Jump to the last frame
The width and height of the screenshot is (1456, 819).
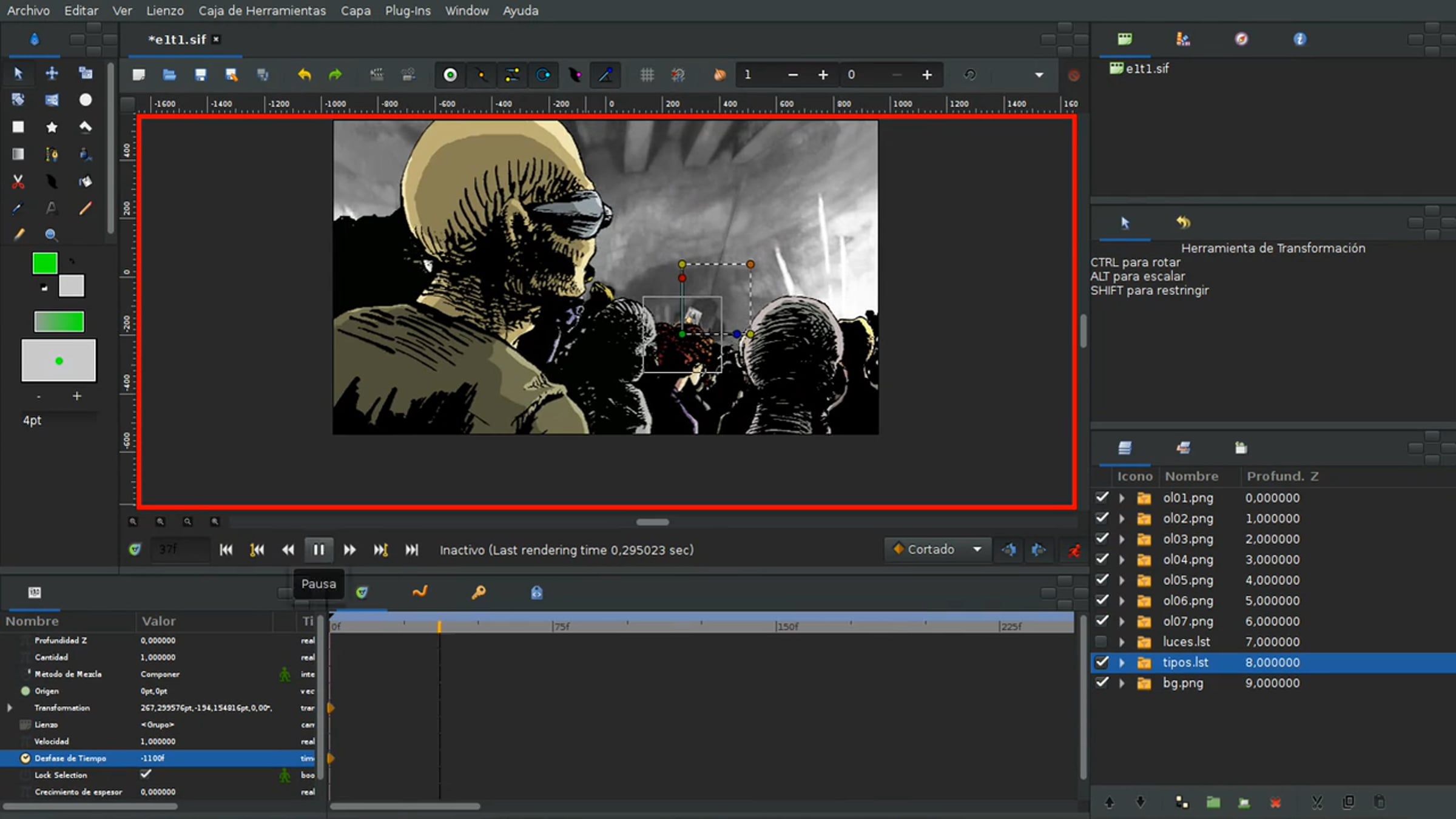click(411, 550)
